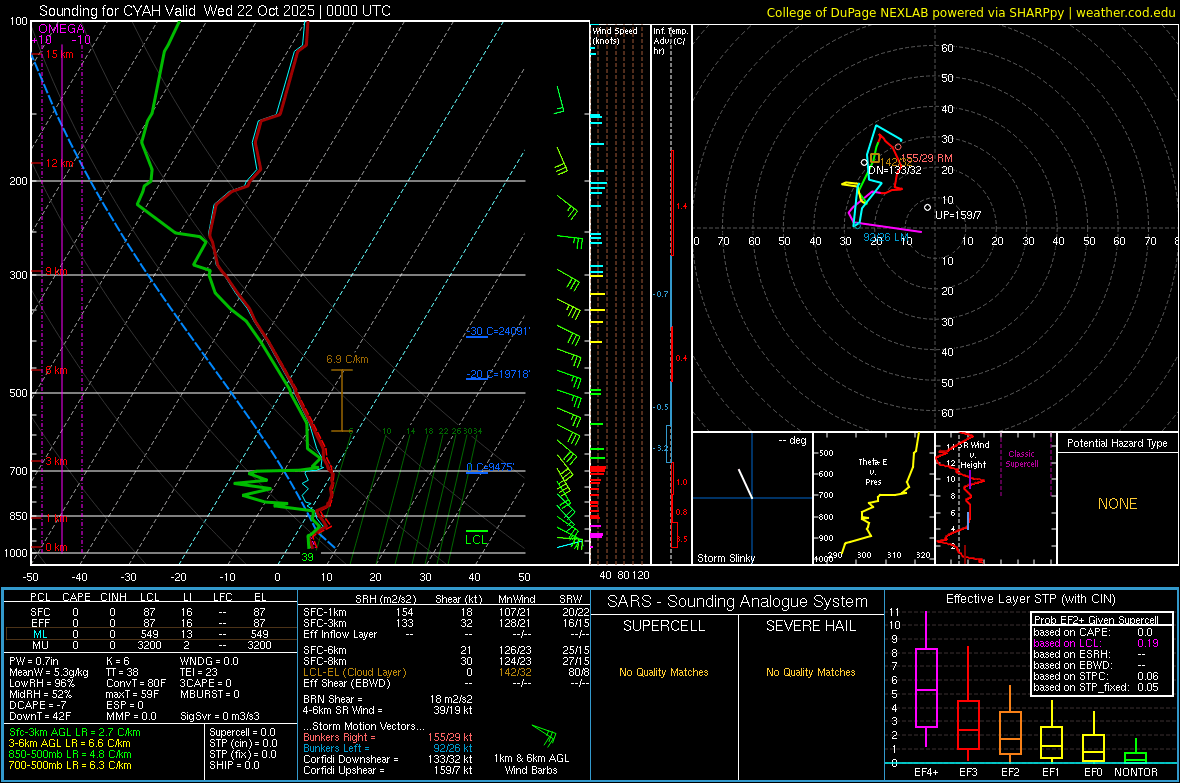Click the 'SHIP = 0.0' index
Image resolution: width=1180 pixels, height=783 pixels.
click(234, 765)
